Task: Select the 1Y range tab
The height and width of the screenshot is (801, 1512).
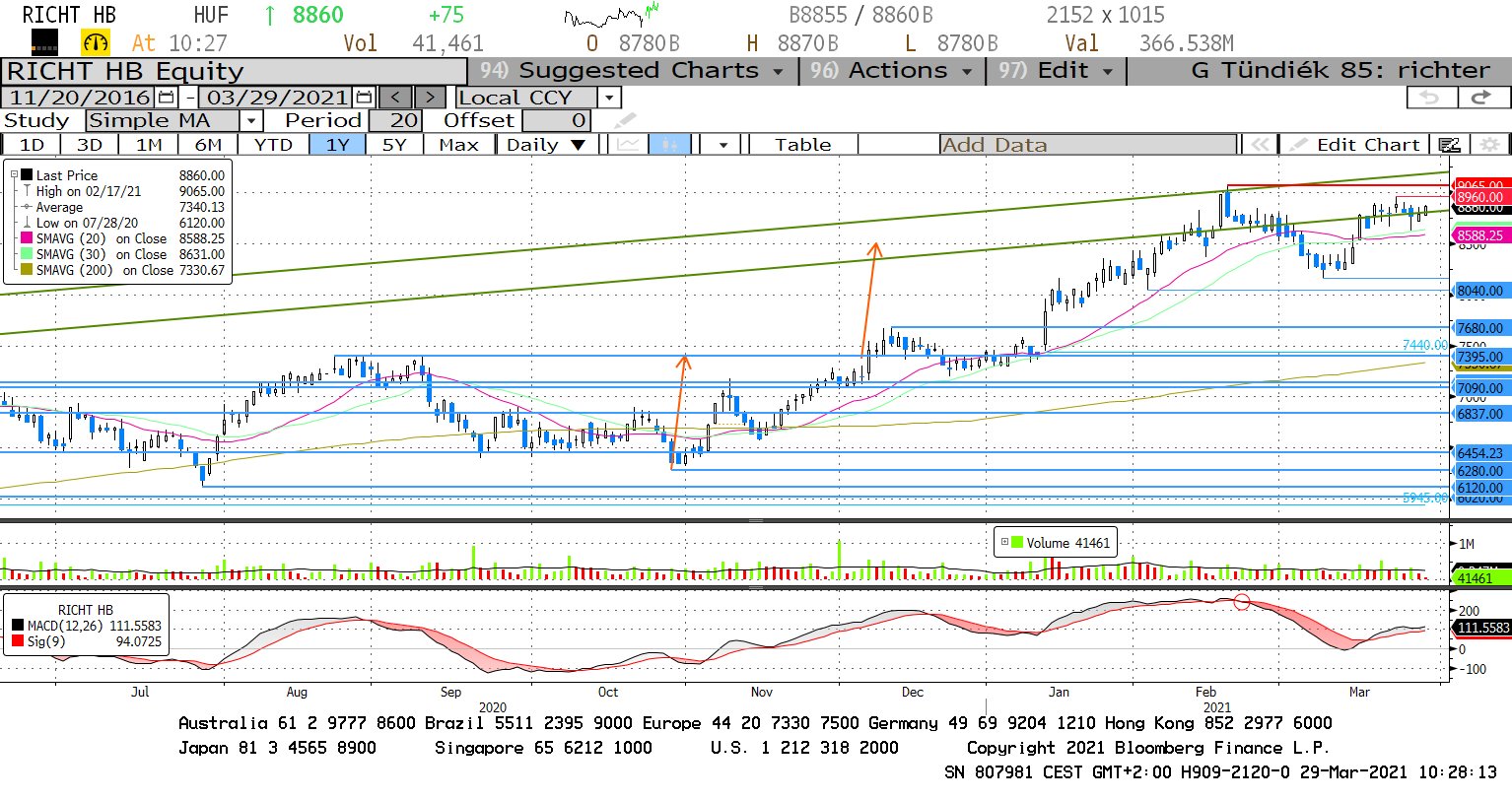Action: [x=338, y=145]
